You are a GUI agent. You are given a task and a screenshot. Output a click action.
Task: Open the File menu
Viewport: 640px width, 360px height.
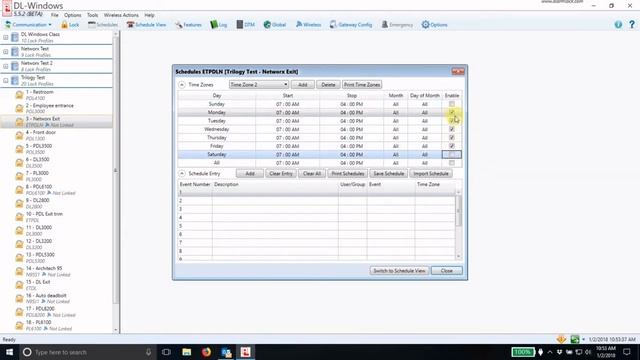click(55, 15)
